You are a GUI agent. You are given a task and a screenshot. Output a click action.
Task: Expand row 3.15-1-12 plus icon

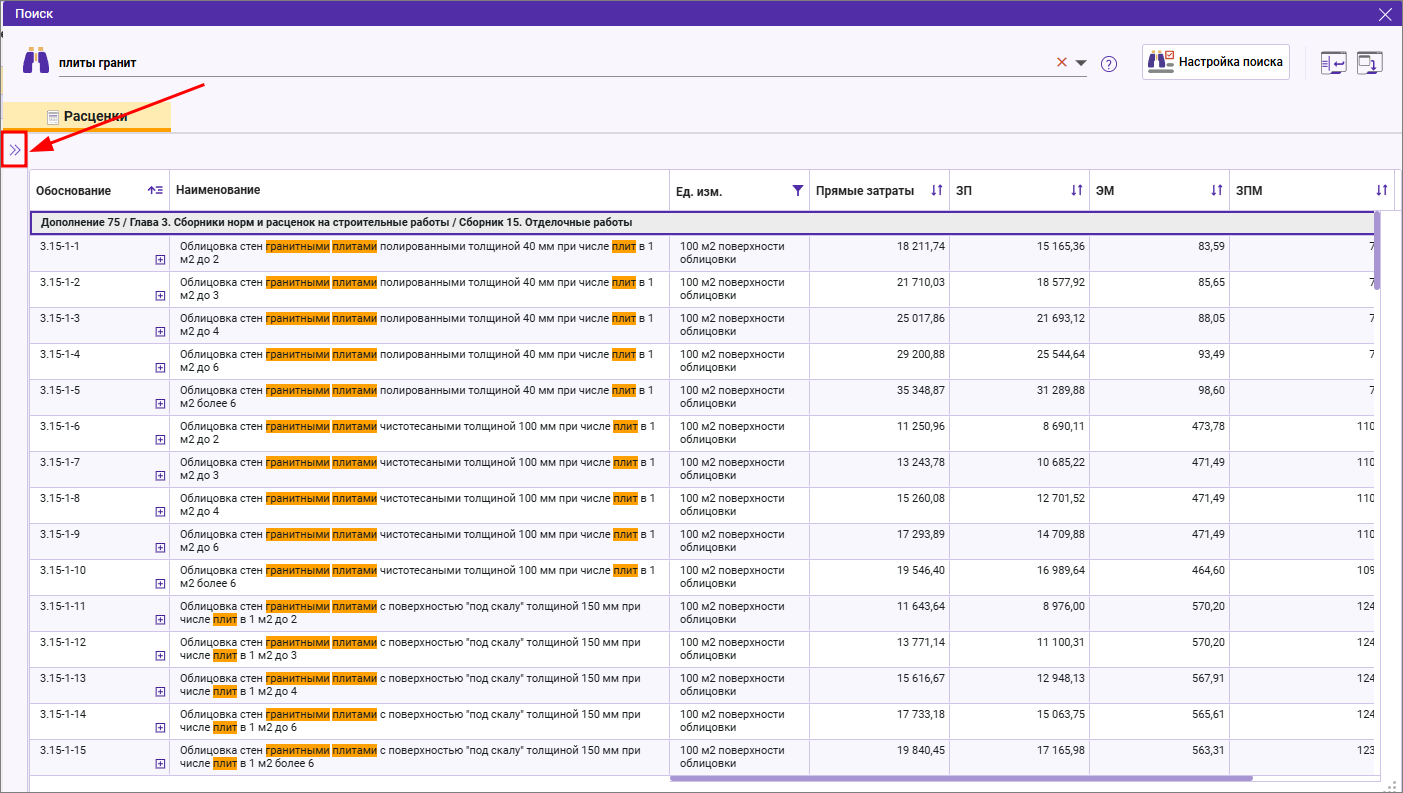(x=159, y=656)
